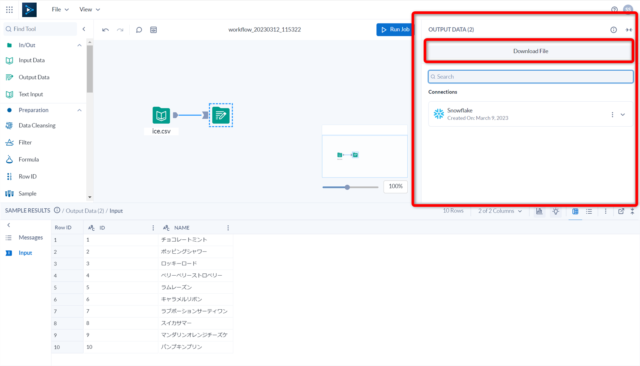Select the Output Data node on canvas
The image size is (640, 366).
click(x=221, y=115)
